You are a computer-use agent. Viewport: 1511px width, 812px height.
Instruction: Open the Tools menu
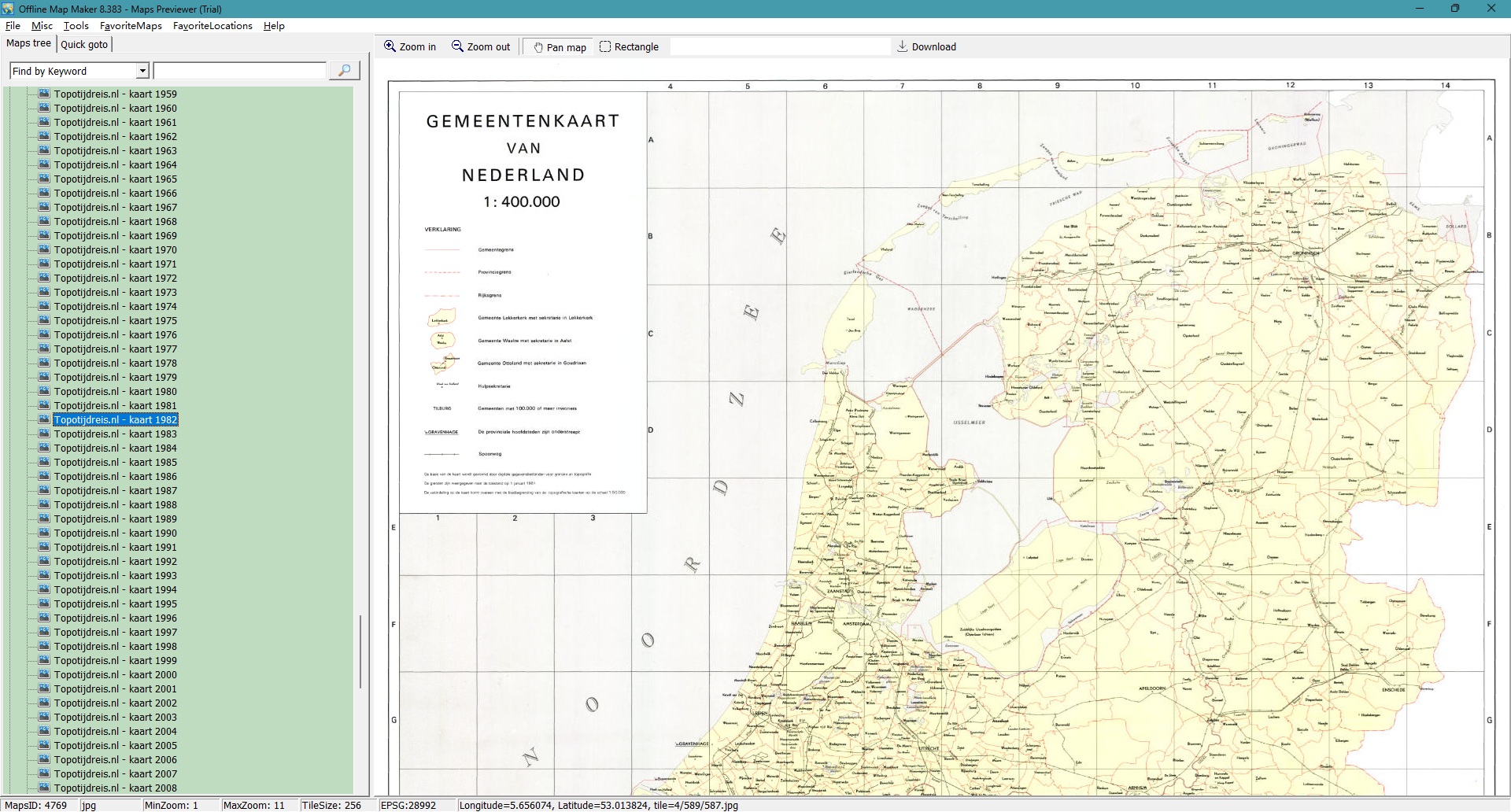(76, 26)
